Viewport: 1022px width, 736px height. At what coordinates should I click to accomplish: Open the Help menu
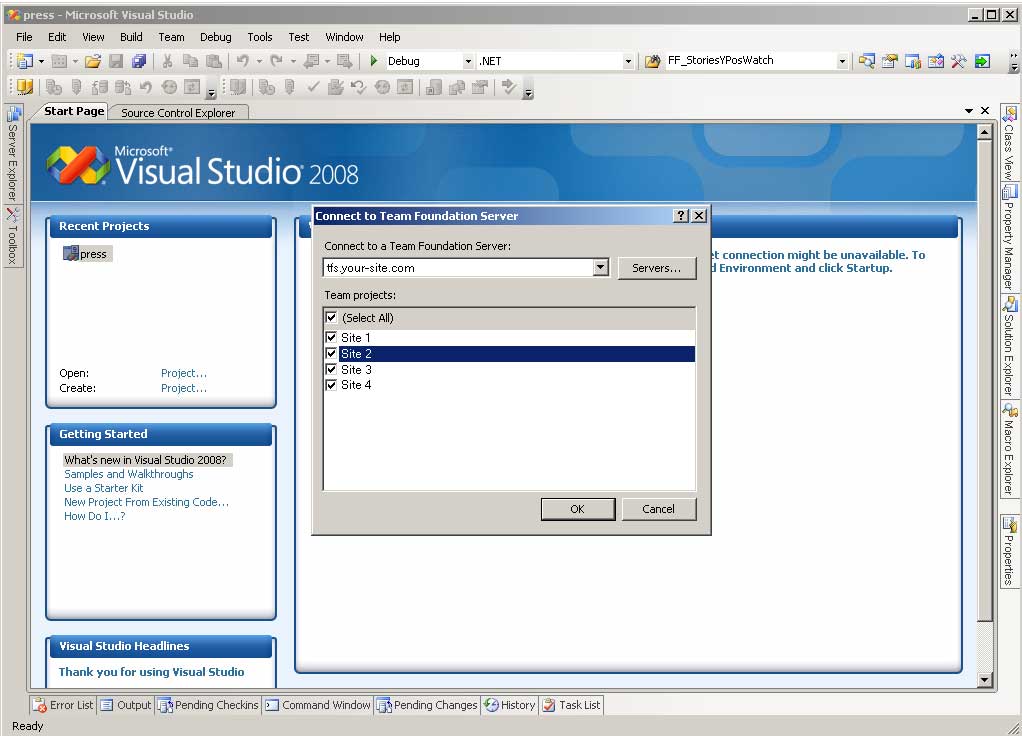(x=389, y=37)
